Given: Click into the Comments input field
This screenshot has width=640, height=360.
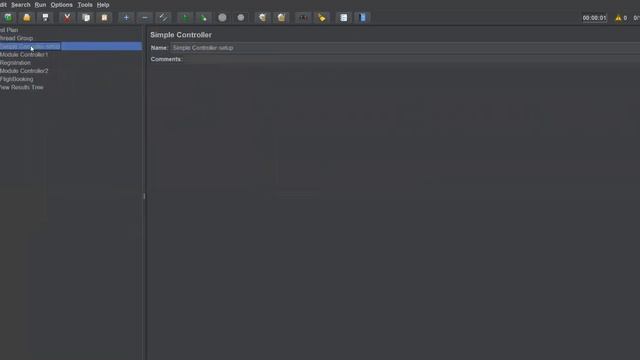Looking at the screenshot, I should pyautogui.click(x=411, y=59).
